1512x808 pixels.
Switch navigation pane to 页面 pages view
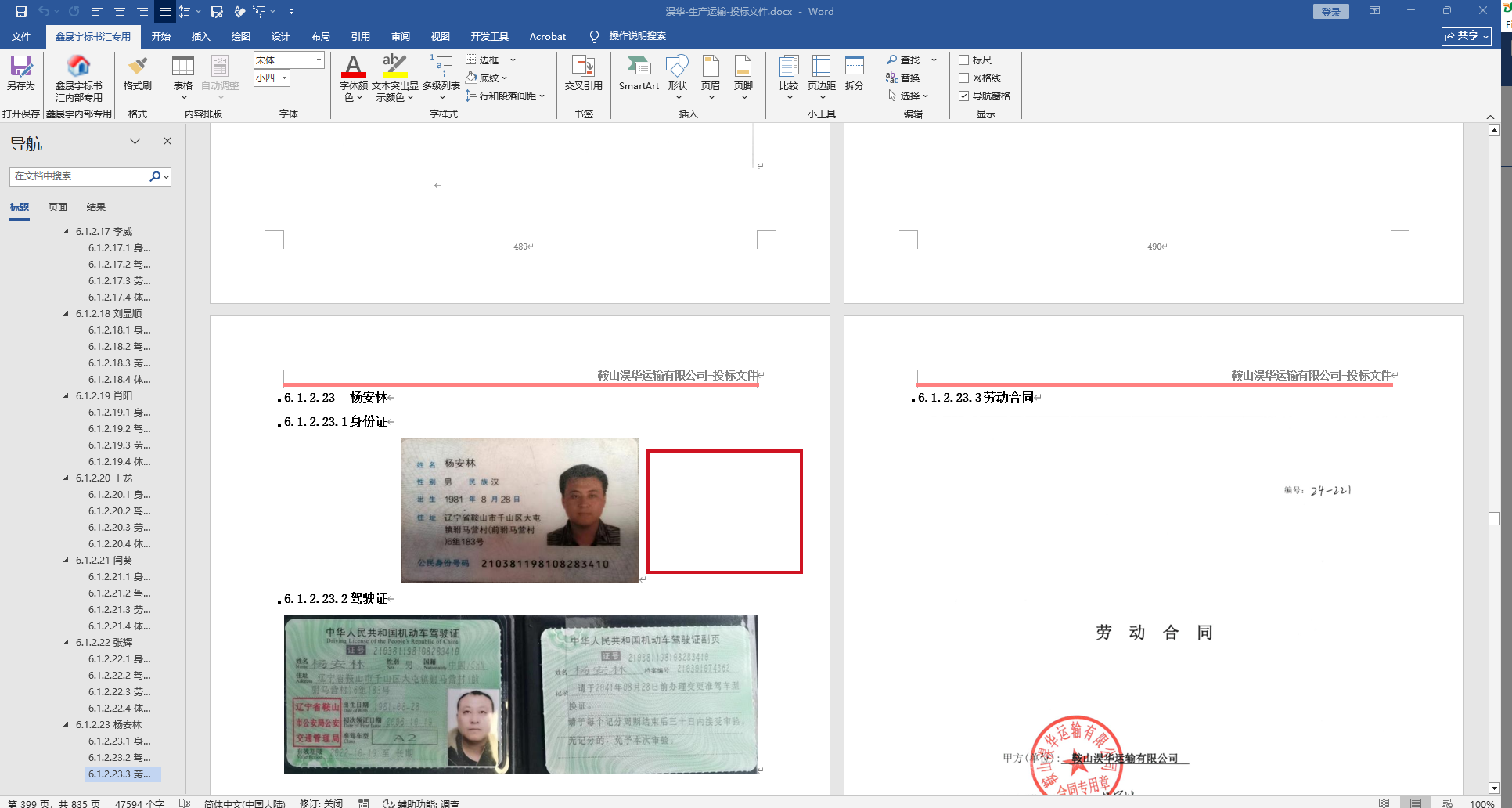click(58, 207)
